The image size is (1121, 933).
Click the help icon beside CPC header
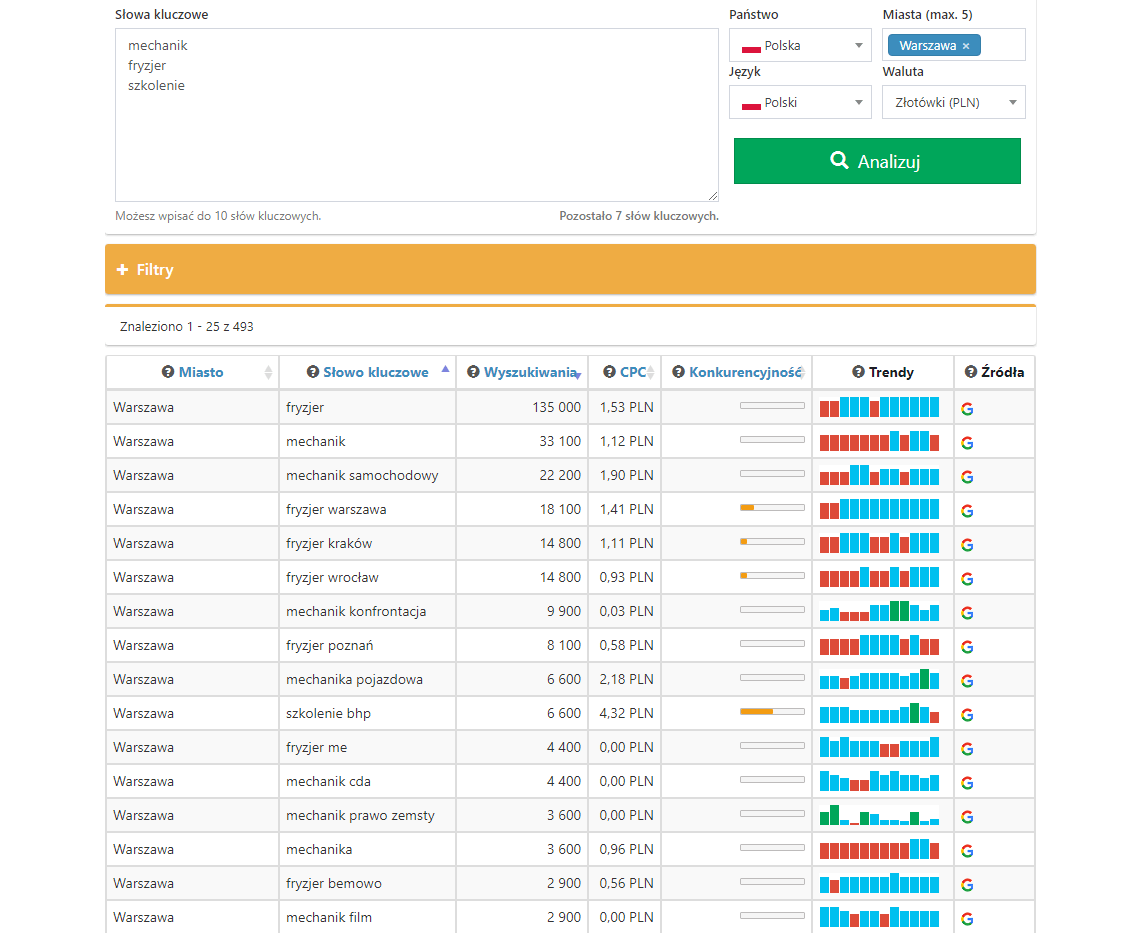609,372
